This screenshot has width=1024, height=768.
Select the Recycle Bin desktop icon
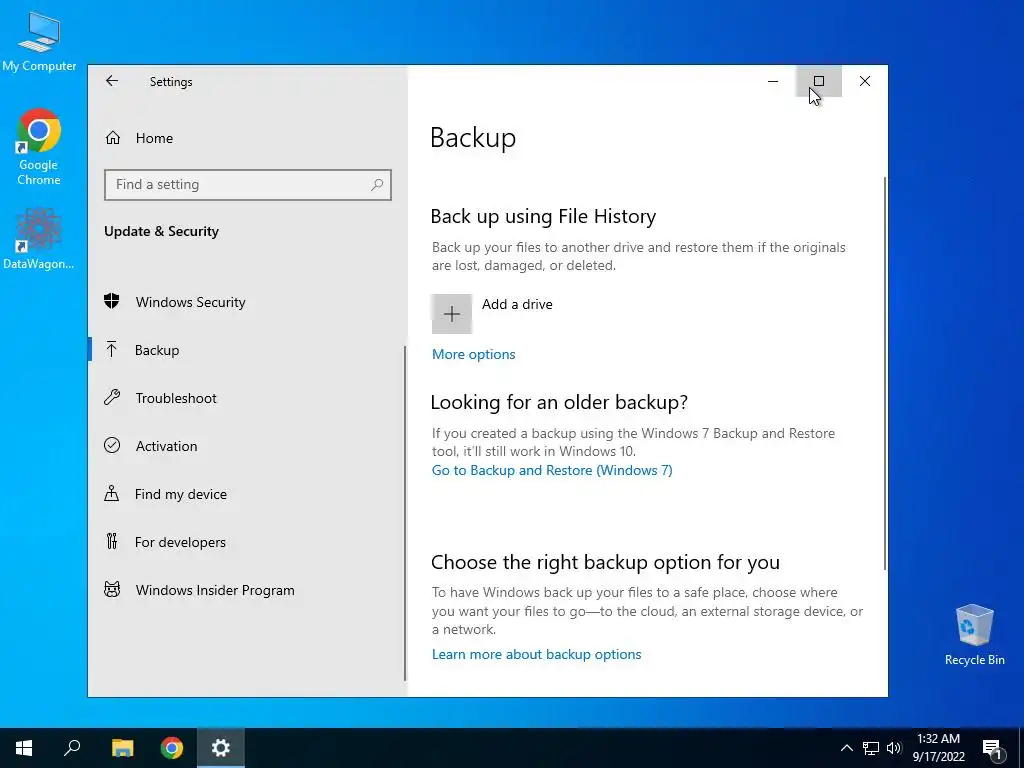(974, 635)
